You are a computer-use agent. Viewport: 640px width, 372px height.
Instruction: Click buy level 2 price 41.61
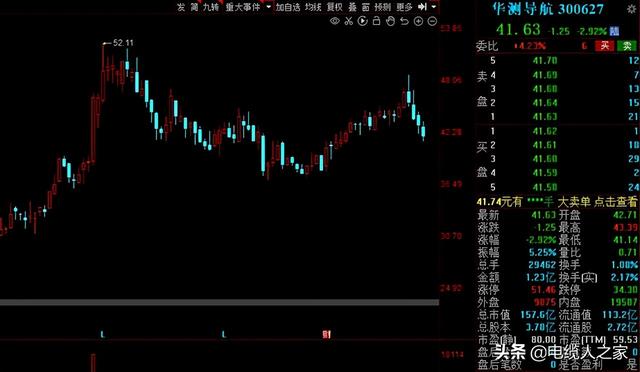[545, 145]
